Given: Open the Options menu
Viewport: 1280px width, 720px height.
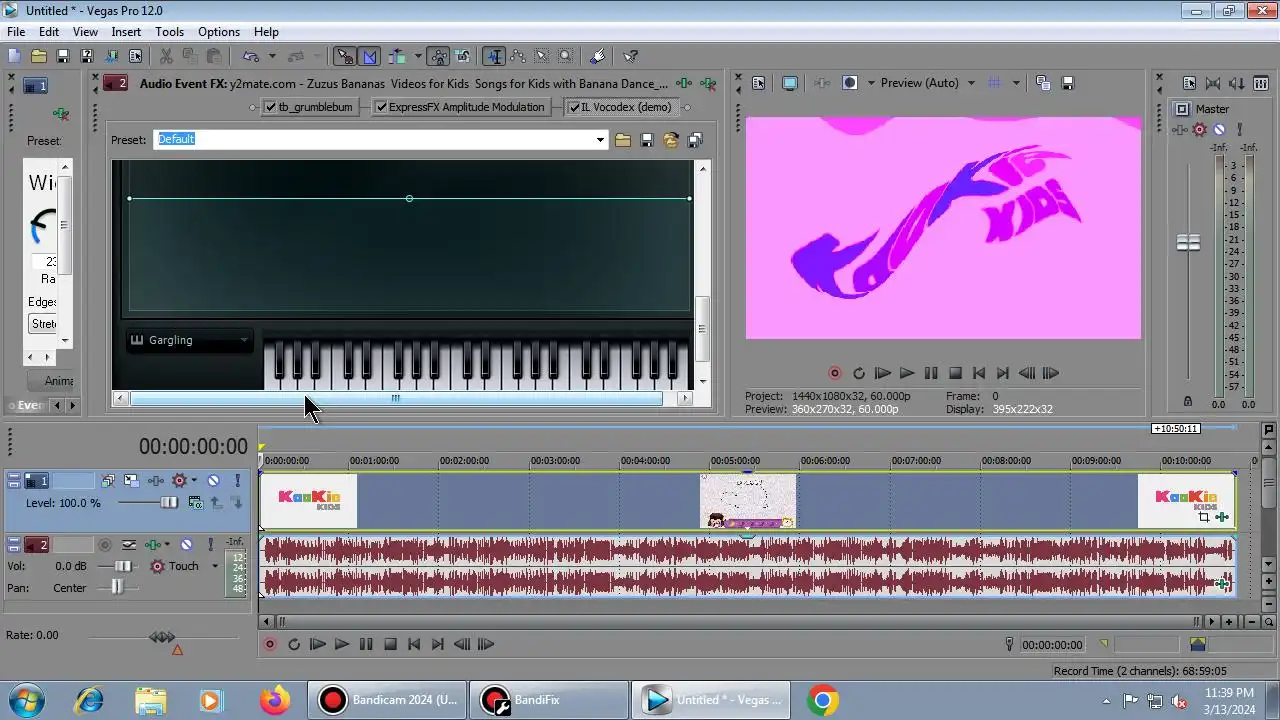Looking at the screenshot, I should [219, 32].
